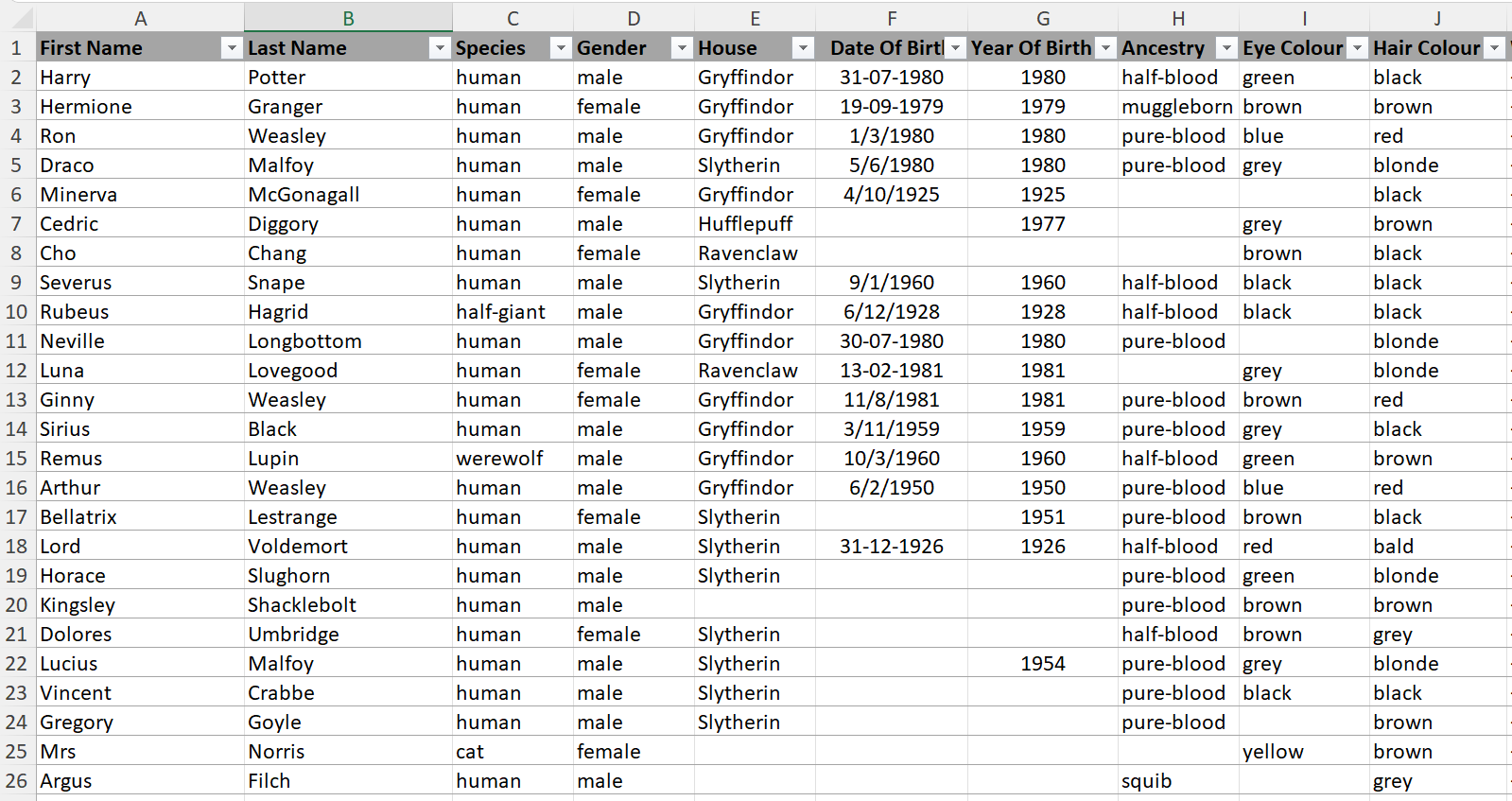This screenshot has width=1512, height=801.
Task: Click the First Name header cell
Action: 140,48
